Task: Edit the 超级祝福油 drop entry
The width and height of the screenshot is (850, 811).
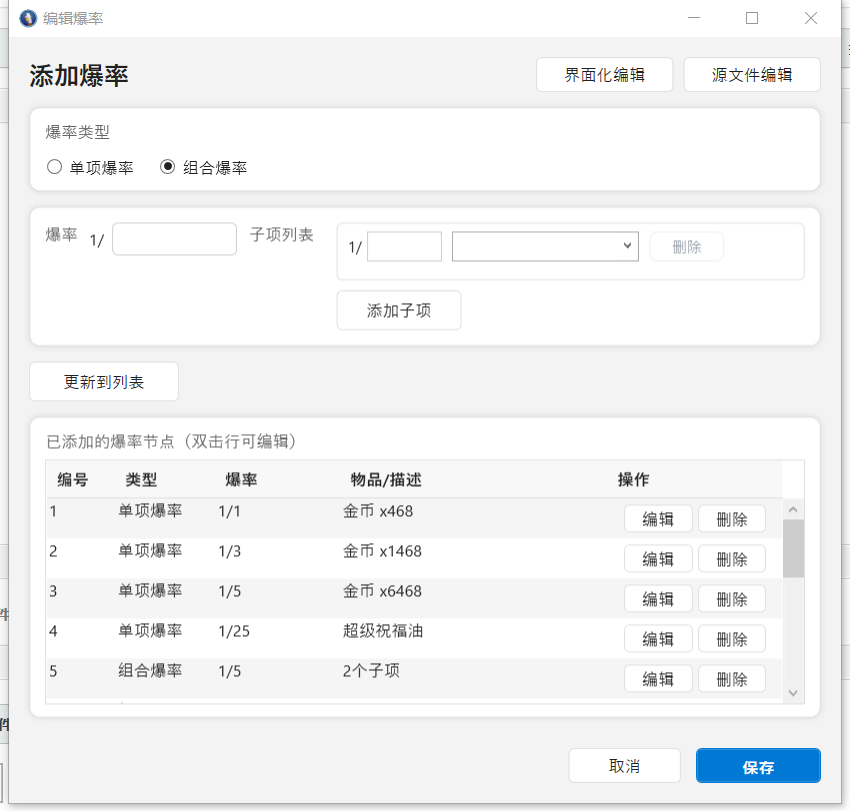Action: click(658, 638)
